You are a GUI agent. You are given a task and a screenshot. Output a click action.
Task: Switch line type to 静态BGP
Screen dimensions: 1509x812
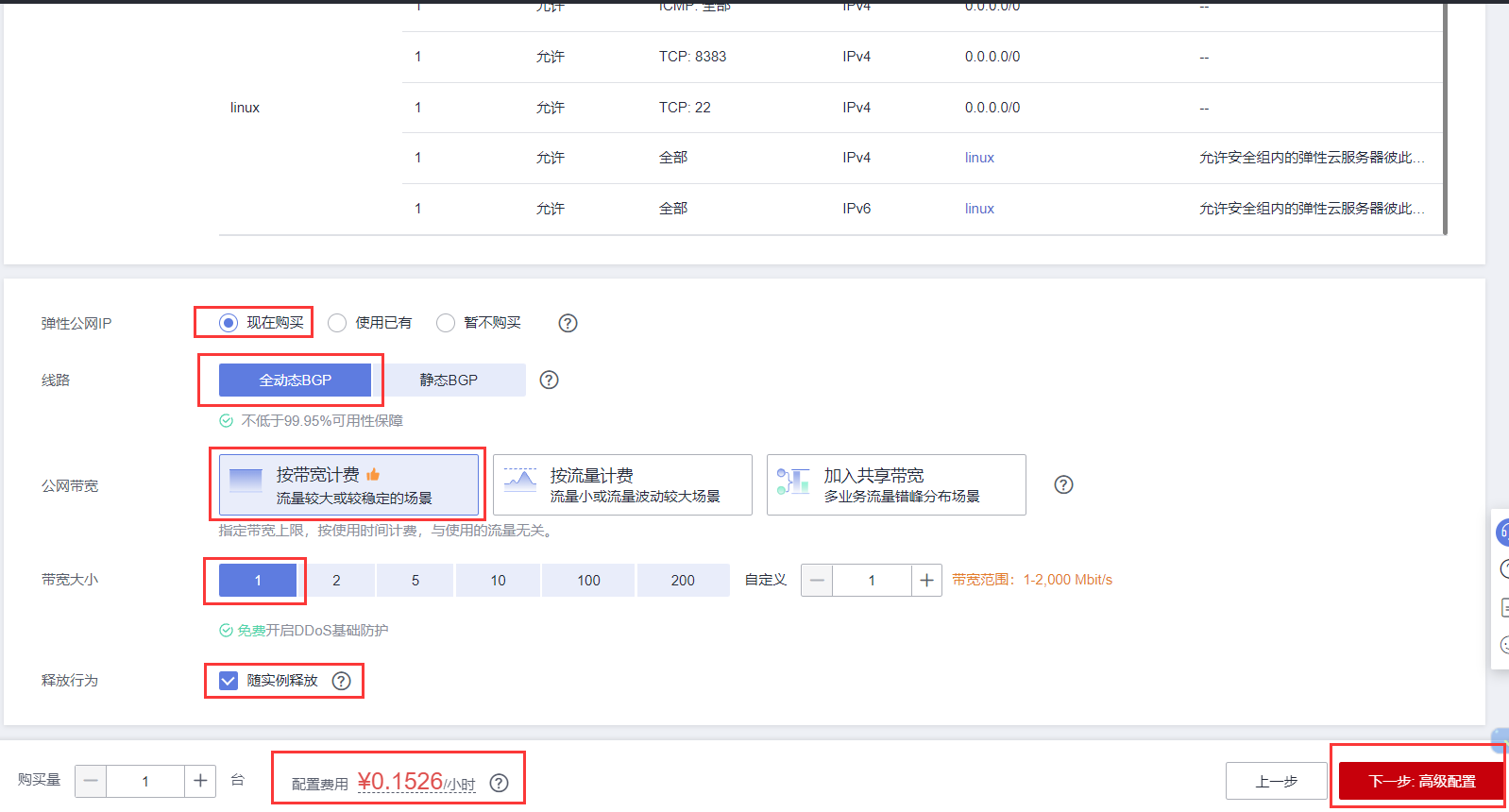click(x=449, y=380)
